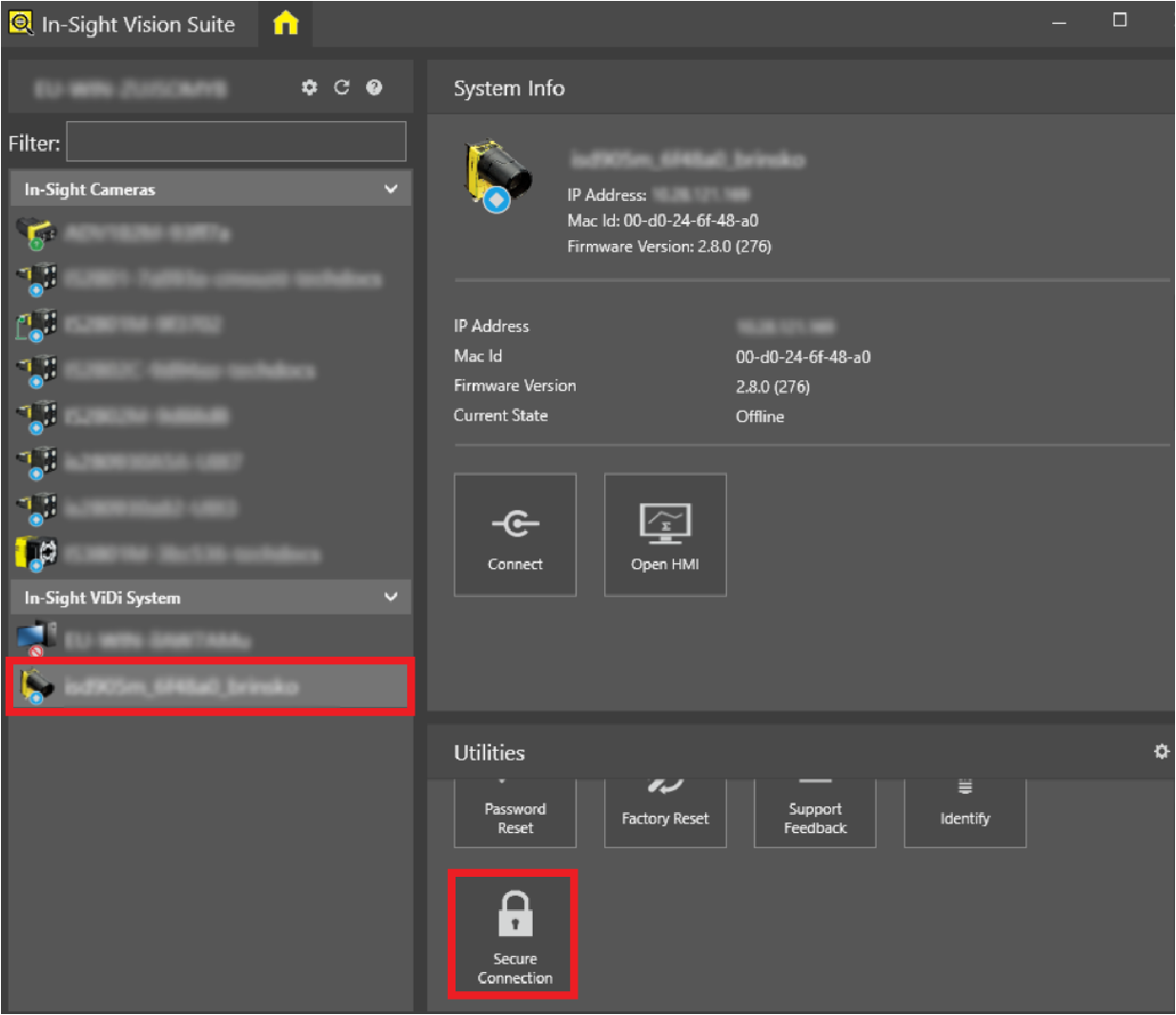Run the Factory Reset utility
The width and height of the screenshot is (1176, 1015).
[665, 816]
